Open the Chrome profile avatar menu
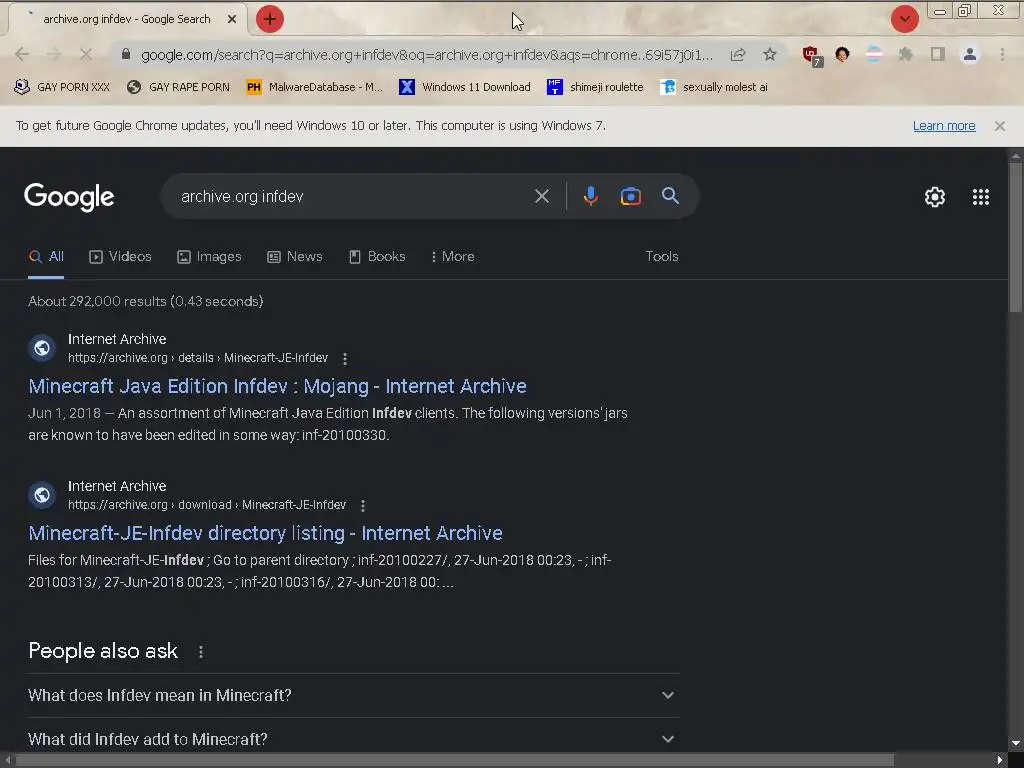 tap(970, 54)
